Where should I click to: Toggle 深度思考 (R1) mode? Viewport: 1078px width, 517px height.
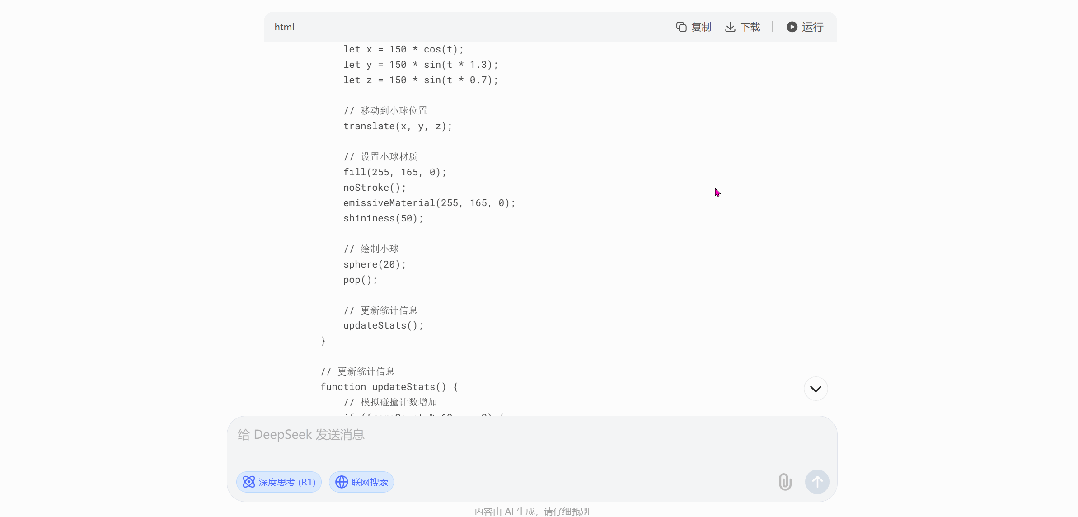coord(279,482)
